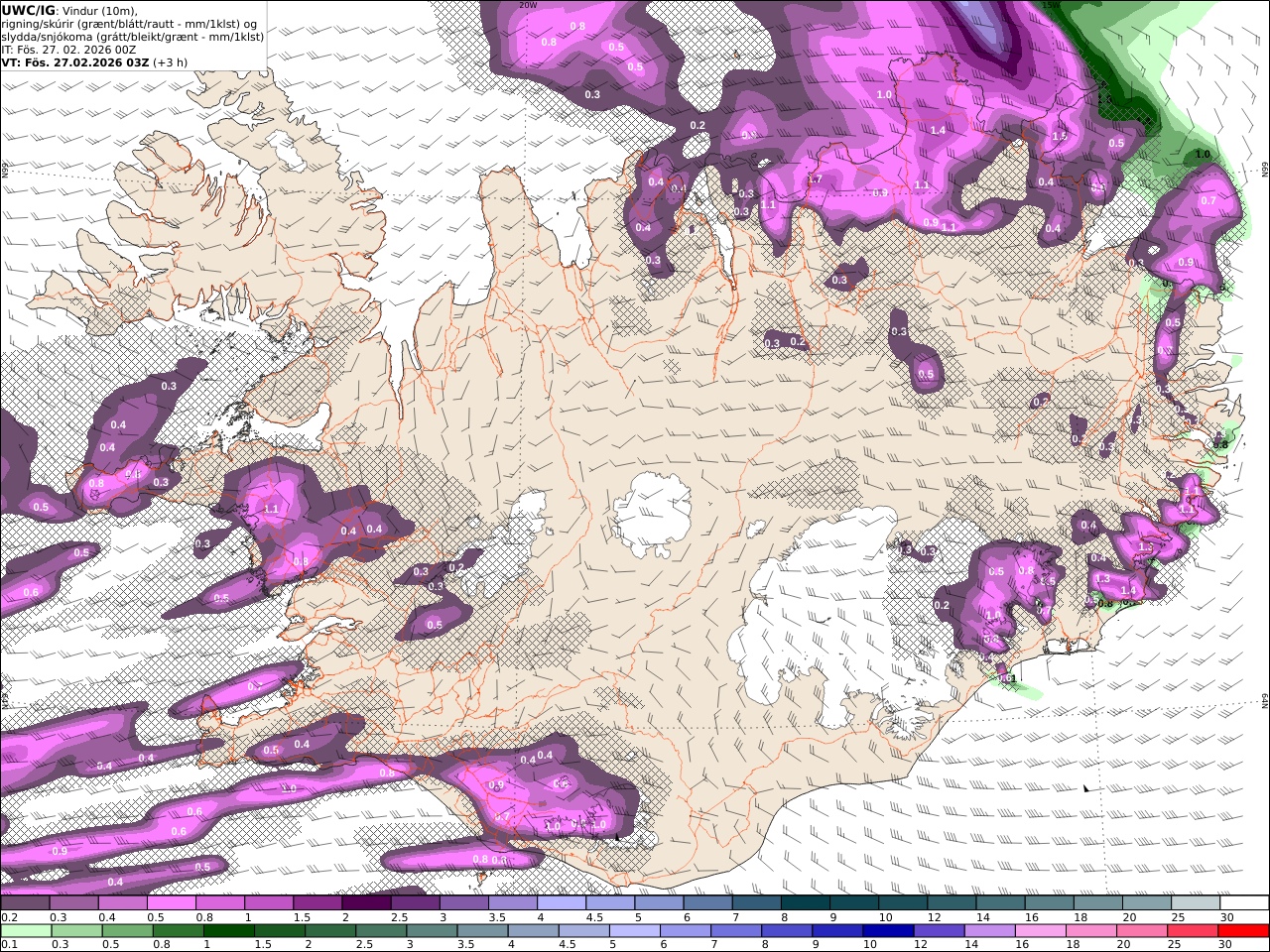Click the 'IT: Fös. 27. 02. 2026 00Z' line
The image size is (1270, 952).
pyautogui.click(x=68, y=50)
